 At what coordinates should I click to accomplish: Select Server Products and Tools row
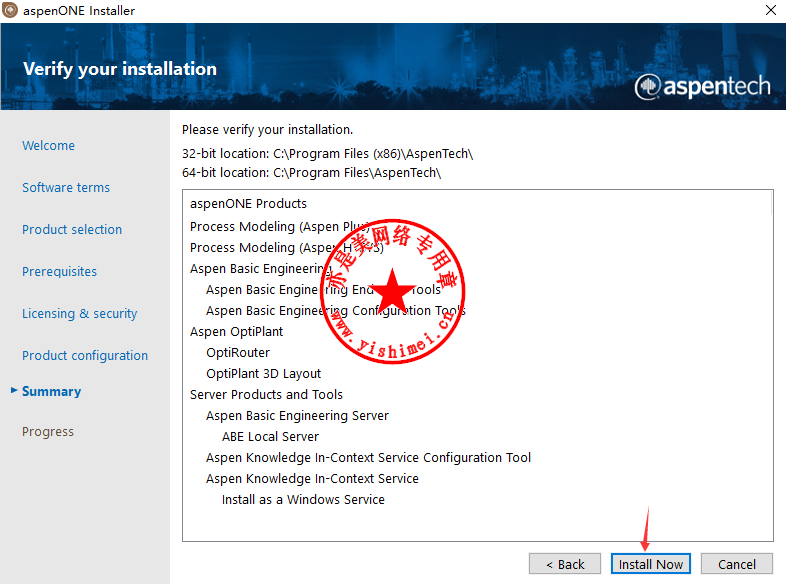point(266,395)
